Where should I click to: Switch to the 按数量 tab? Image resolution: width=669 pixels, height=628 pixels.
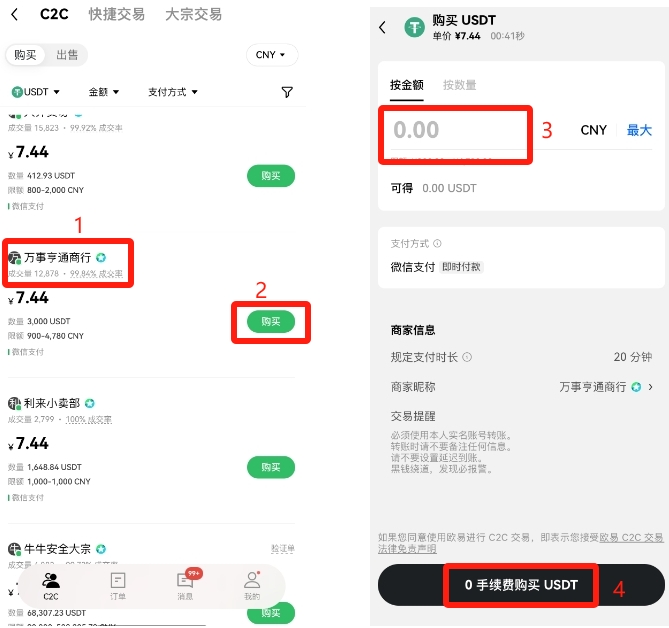click(460, 85)
